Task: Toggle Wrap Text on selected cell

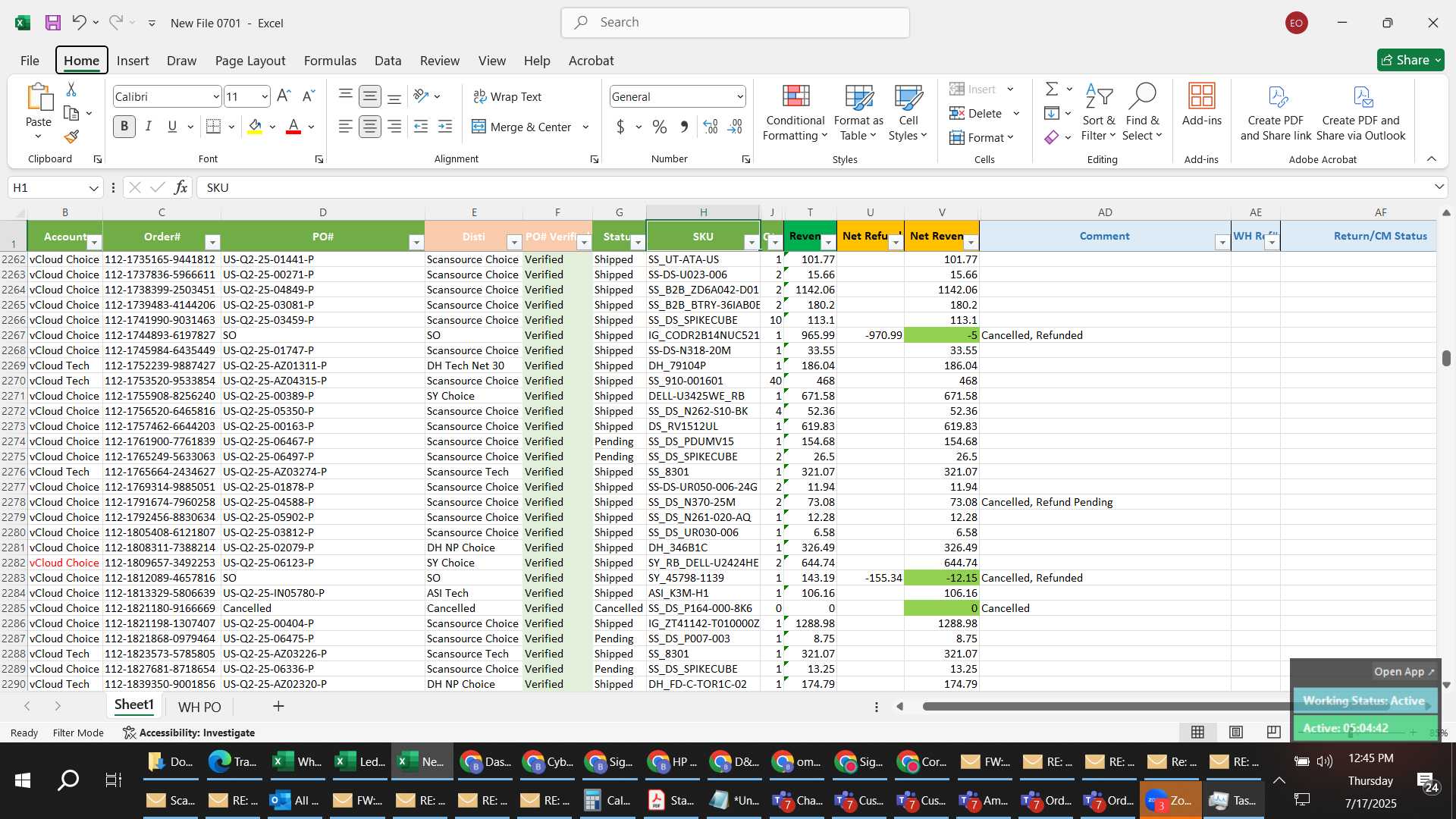Action: tap(507, 96)
